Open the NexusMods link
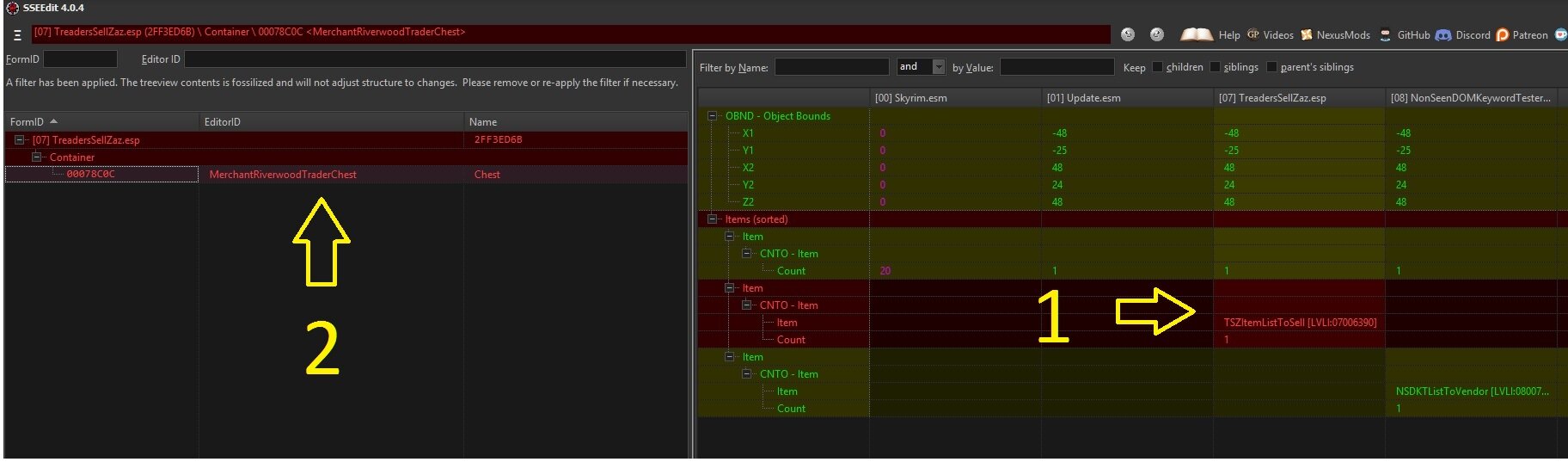 point(1344,35)
